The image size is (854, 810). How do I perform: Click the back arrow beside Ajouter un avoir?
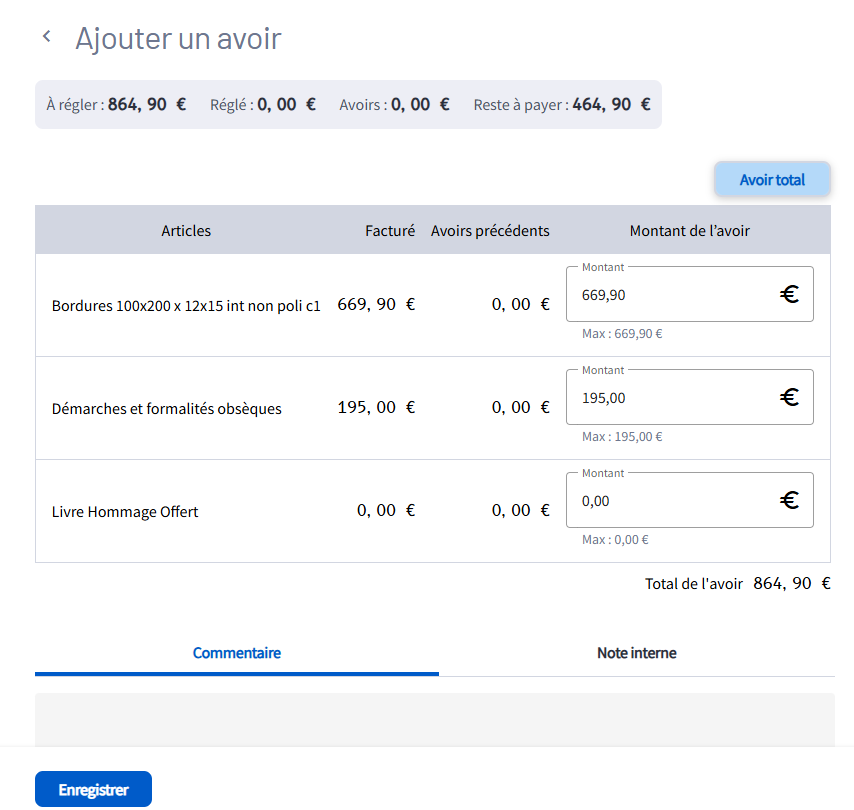pos(46,37)
